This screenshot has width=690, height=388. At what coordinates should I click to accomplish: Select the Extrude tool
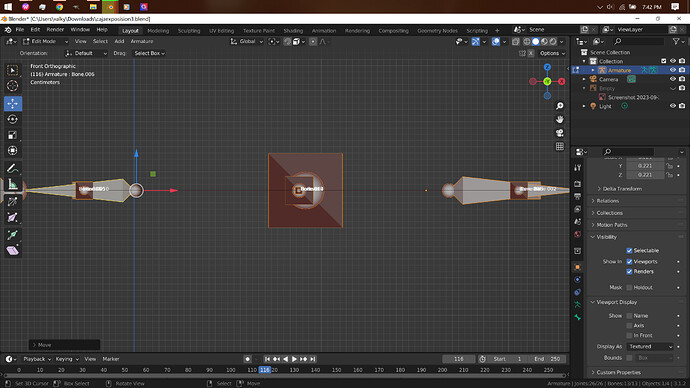[12, 234]
